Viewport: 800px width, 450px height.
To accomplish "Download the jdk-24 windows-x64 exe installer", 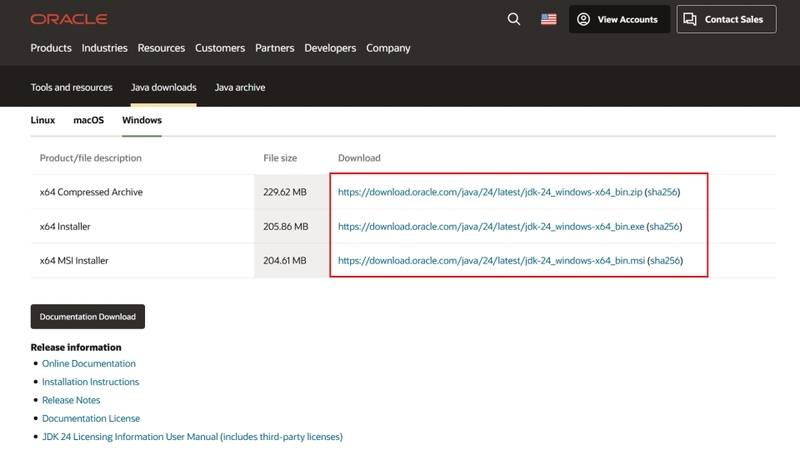I will pos(491,227).
